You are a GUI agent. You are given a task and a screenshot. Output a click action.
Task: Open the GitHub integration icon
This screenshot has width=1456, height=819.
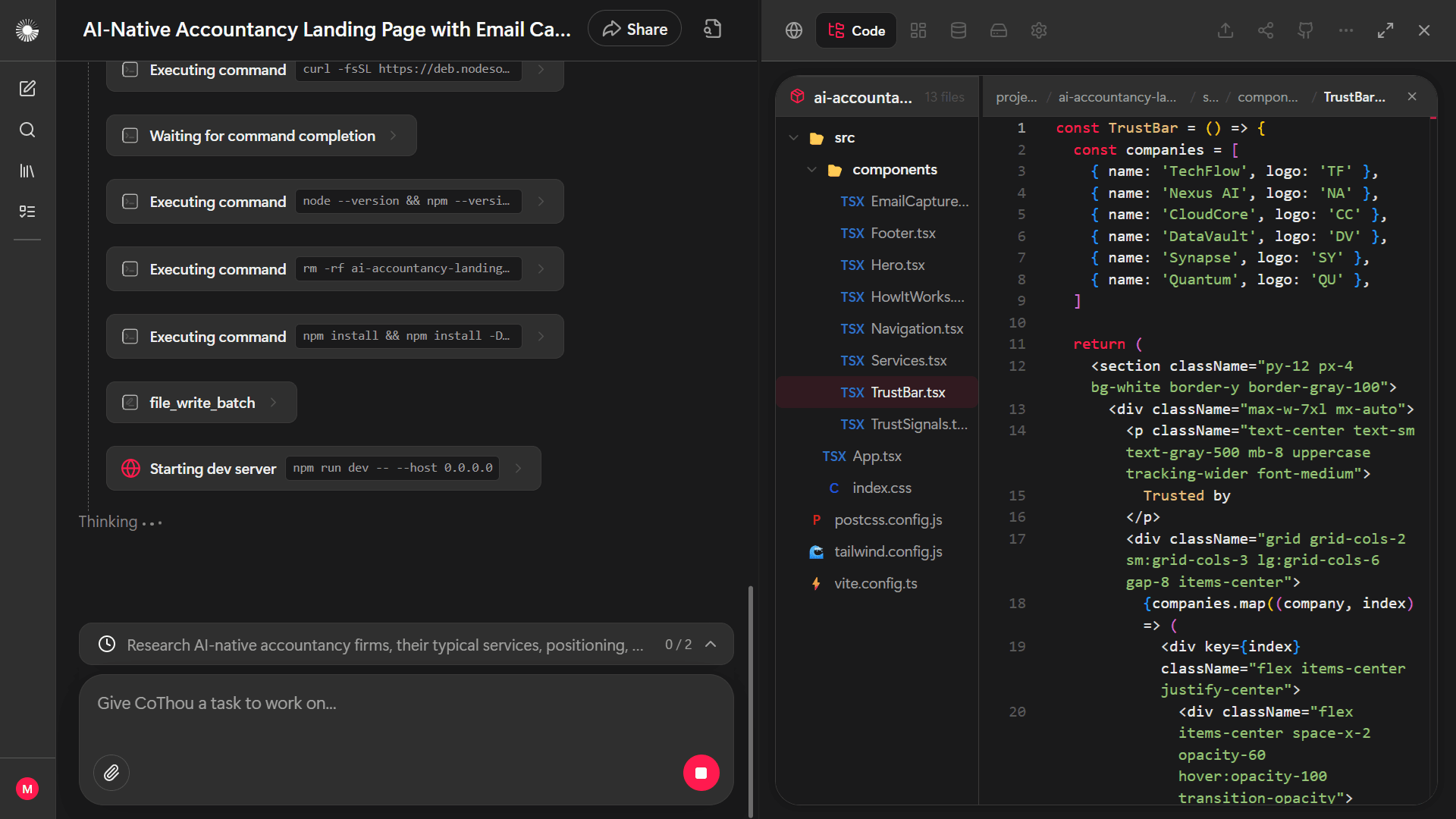(1305, 30)
